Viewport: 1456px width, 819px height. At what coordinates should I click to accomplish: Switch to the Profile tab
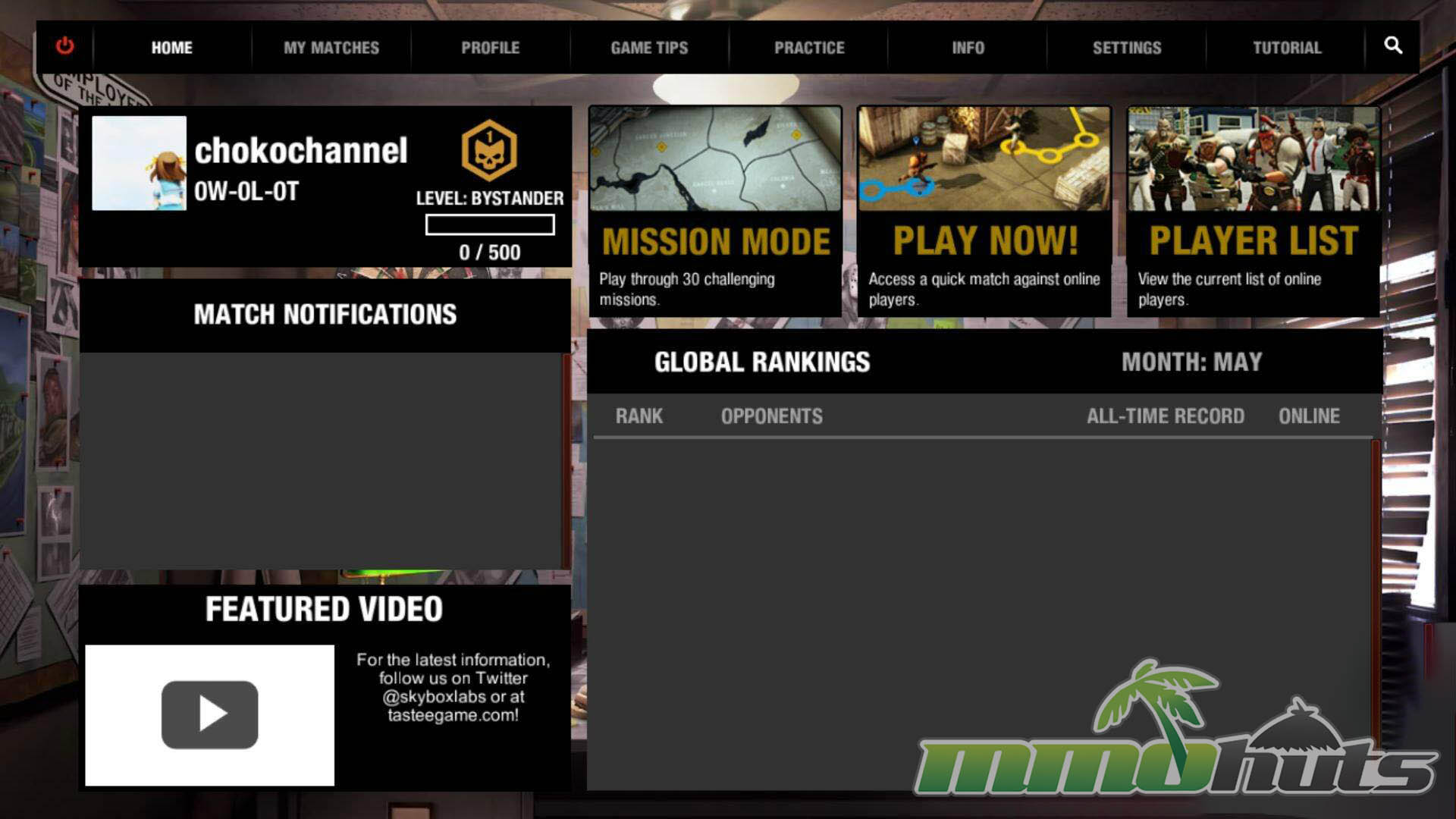[x=490, y=48]
